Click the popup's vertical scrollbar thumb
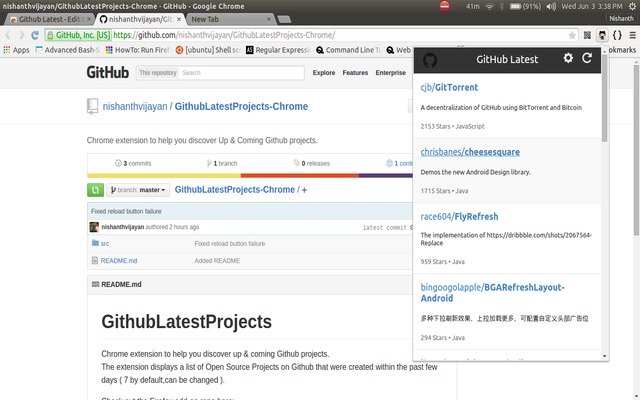This screenshot has width=640, height=400. click(x=604, y=98)
